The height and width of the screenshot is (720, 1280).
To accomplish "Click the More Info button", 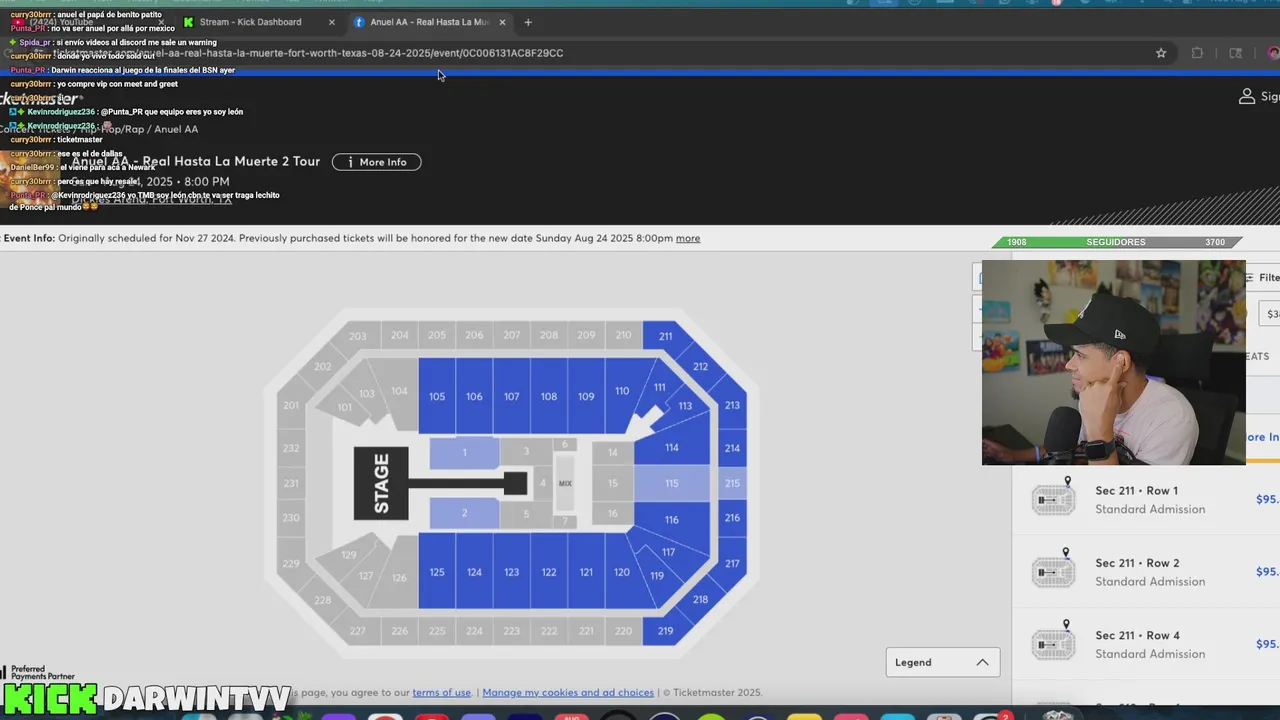I will pyautogui.click(x=376, y=162).
